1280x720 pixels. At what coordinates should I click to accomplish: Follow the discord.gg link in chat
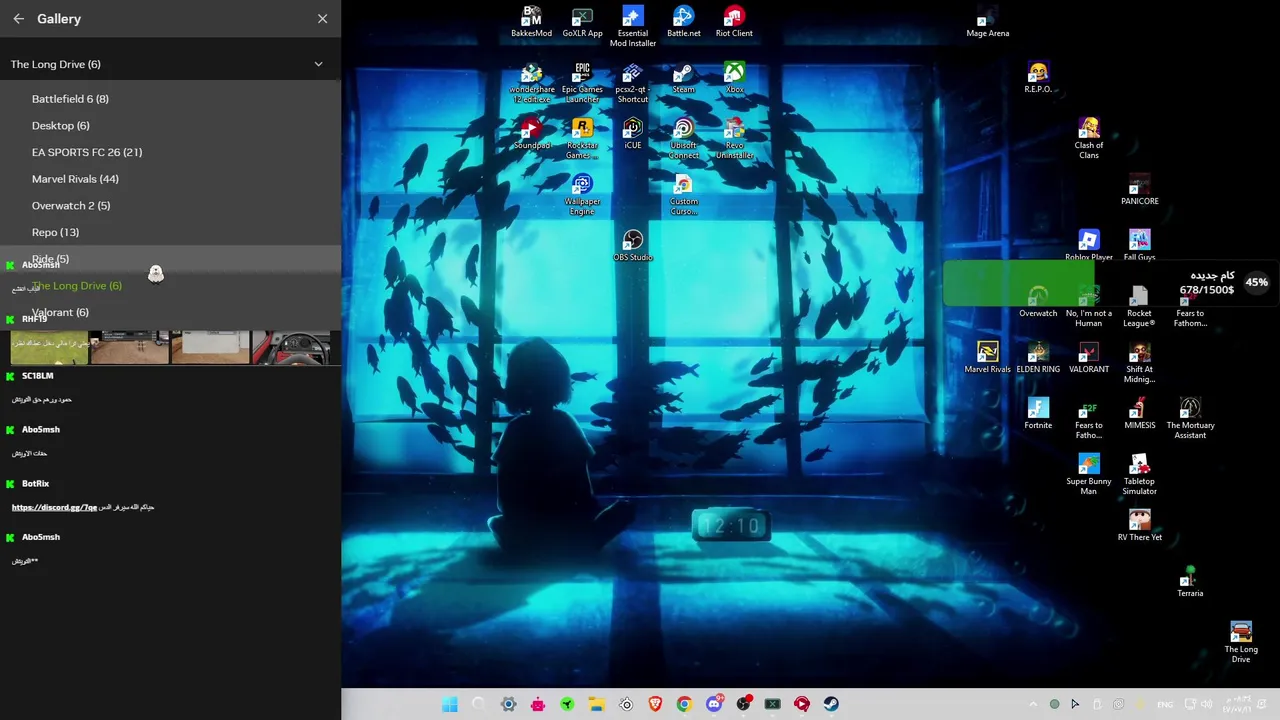54,507
